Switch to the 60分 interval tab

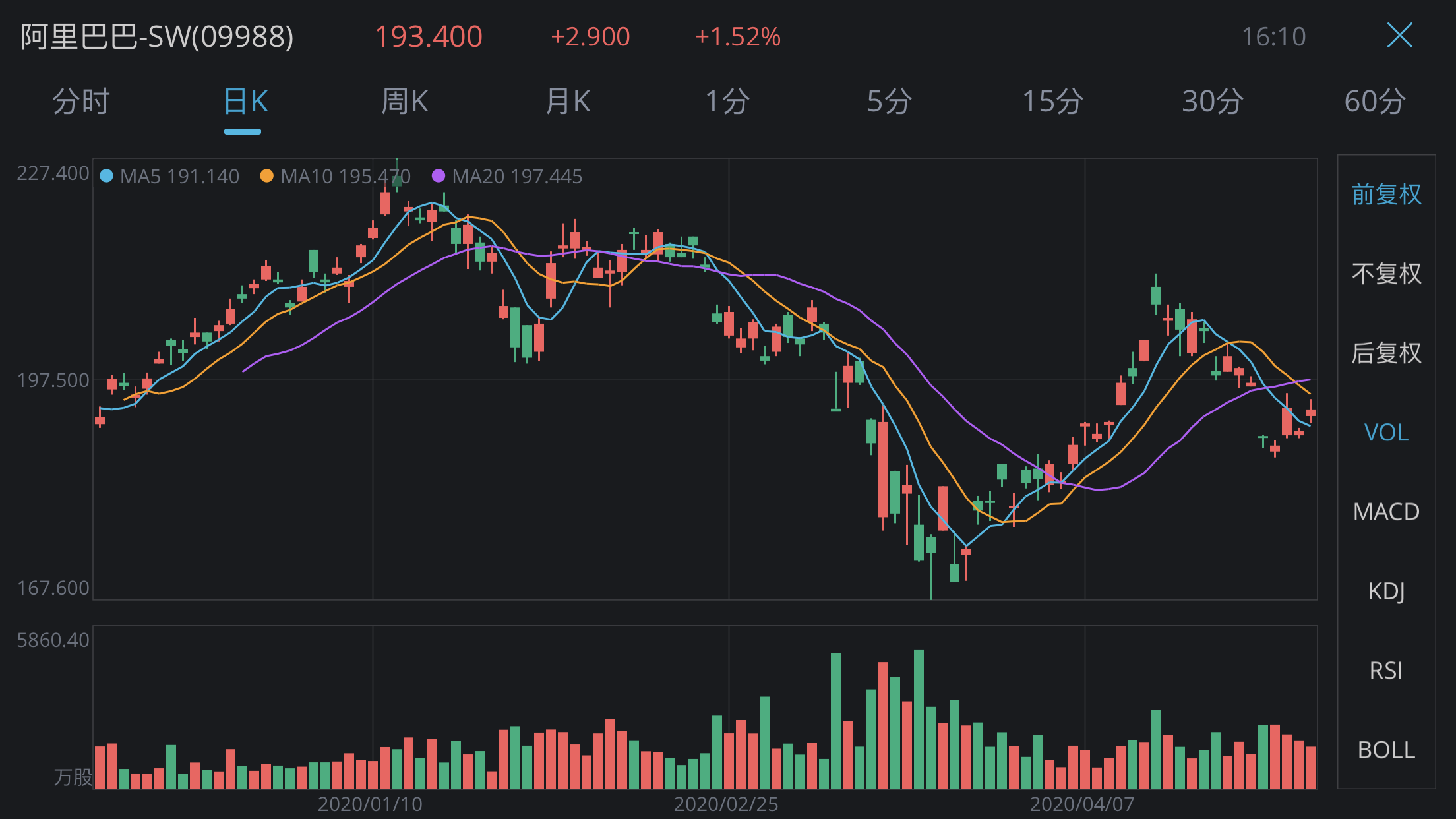click(x=1376, y=102)
